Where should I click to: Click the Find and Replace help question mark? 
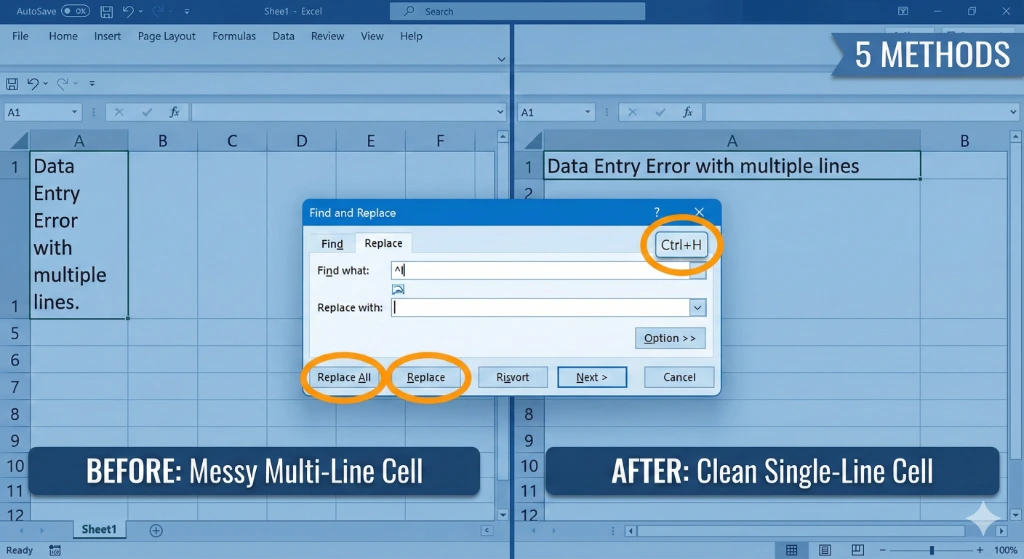(657, 212)
